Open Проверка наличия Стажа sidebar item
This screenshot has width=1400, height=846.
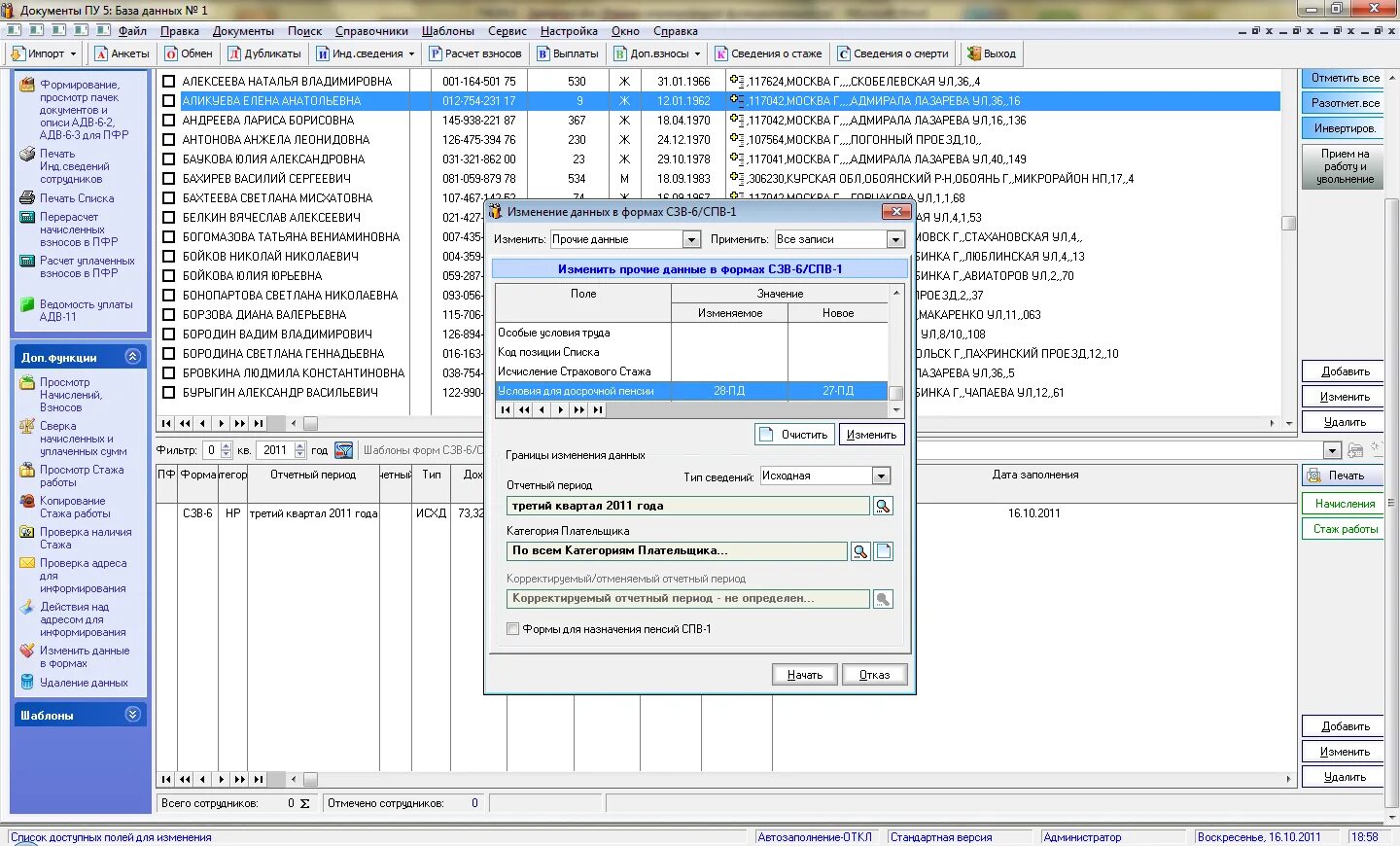pyautogui.click(x=85, y=538)
